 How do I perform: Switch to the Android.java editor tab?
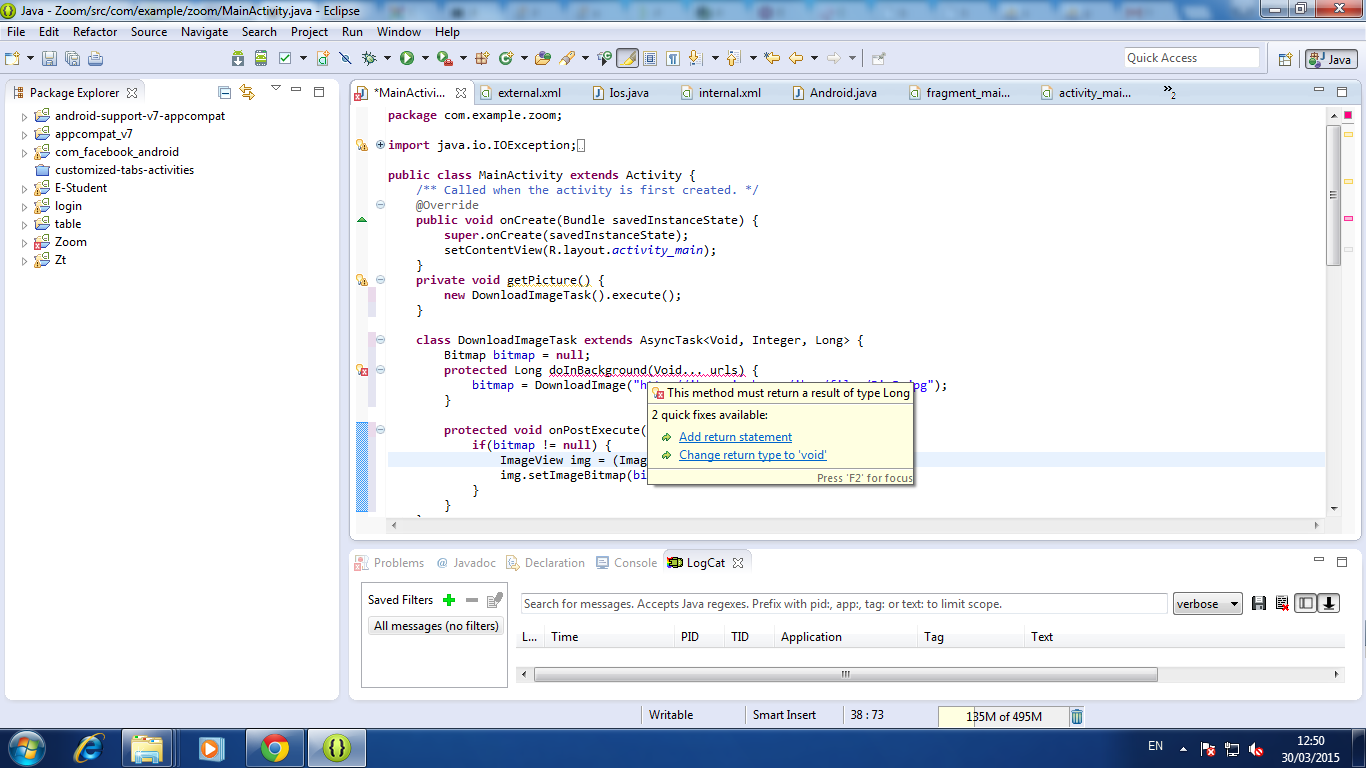(835, 93)
